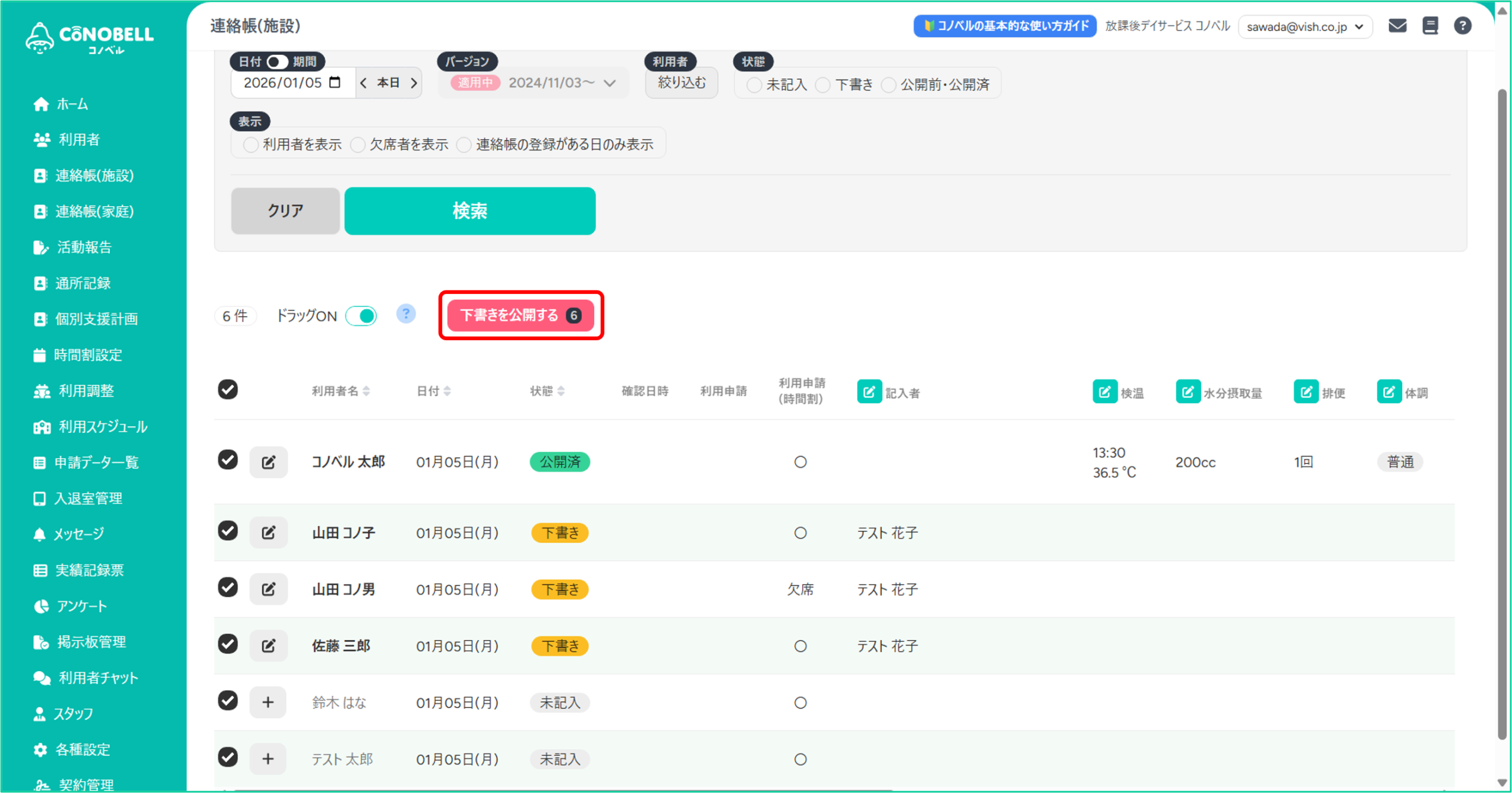Click edit icon for コノベル 太郎 row

(268, 462)
